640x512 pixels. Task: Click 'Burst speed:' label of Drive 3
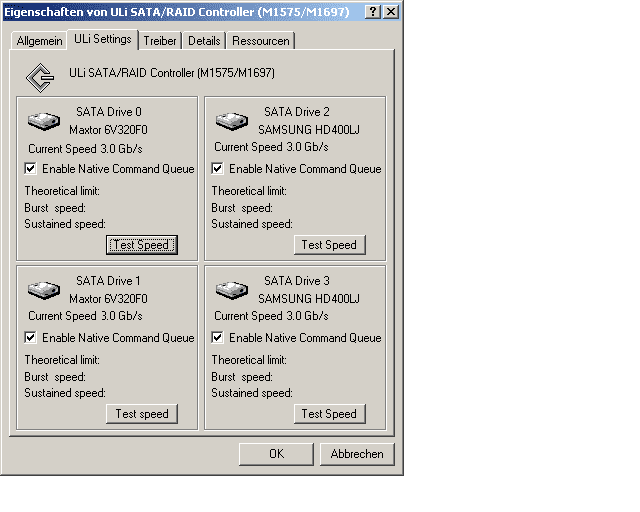pos(242,377)
